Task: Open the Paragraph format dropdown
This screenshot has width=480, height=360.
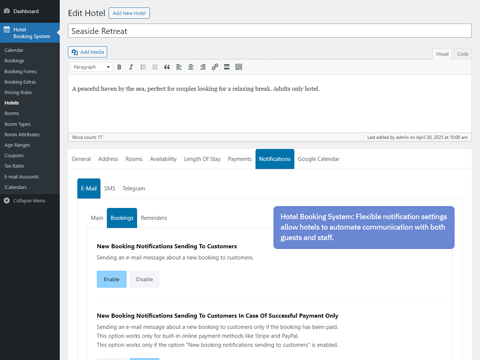Action: (91, 67)
